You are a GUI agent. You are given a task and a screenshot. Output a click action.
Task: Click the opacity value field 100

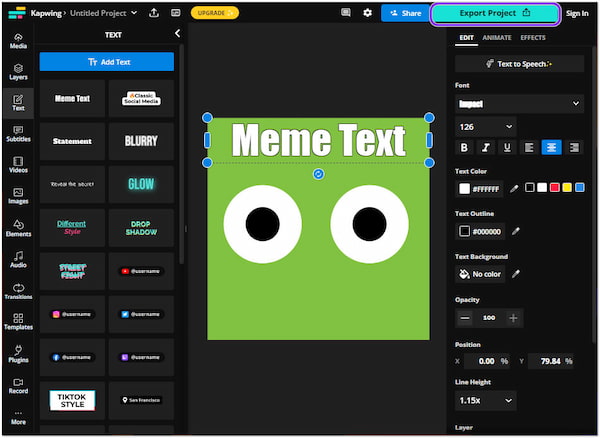(x=489, y=318)
